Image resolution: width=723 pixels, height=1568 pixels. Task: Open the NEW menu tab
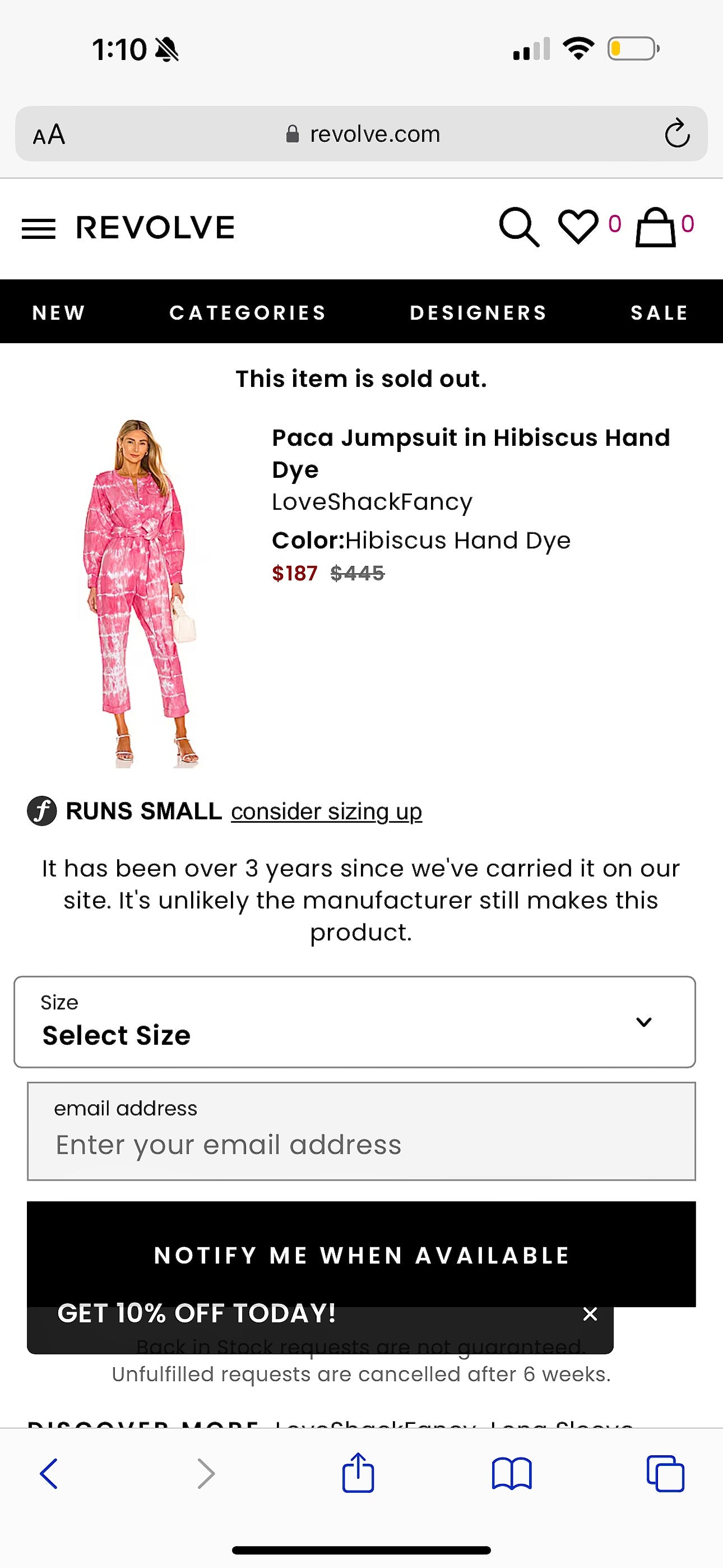point(59,312)
